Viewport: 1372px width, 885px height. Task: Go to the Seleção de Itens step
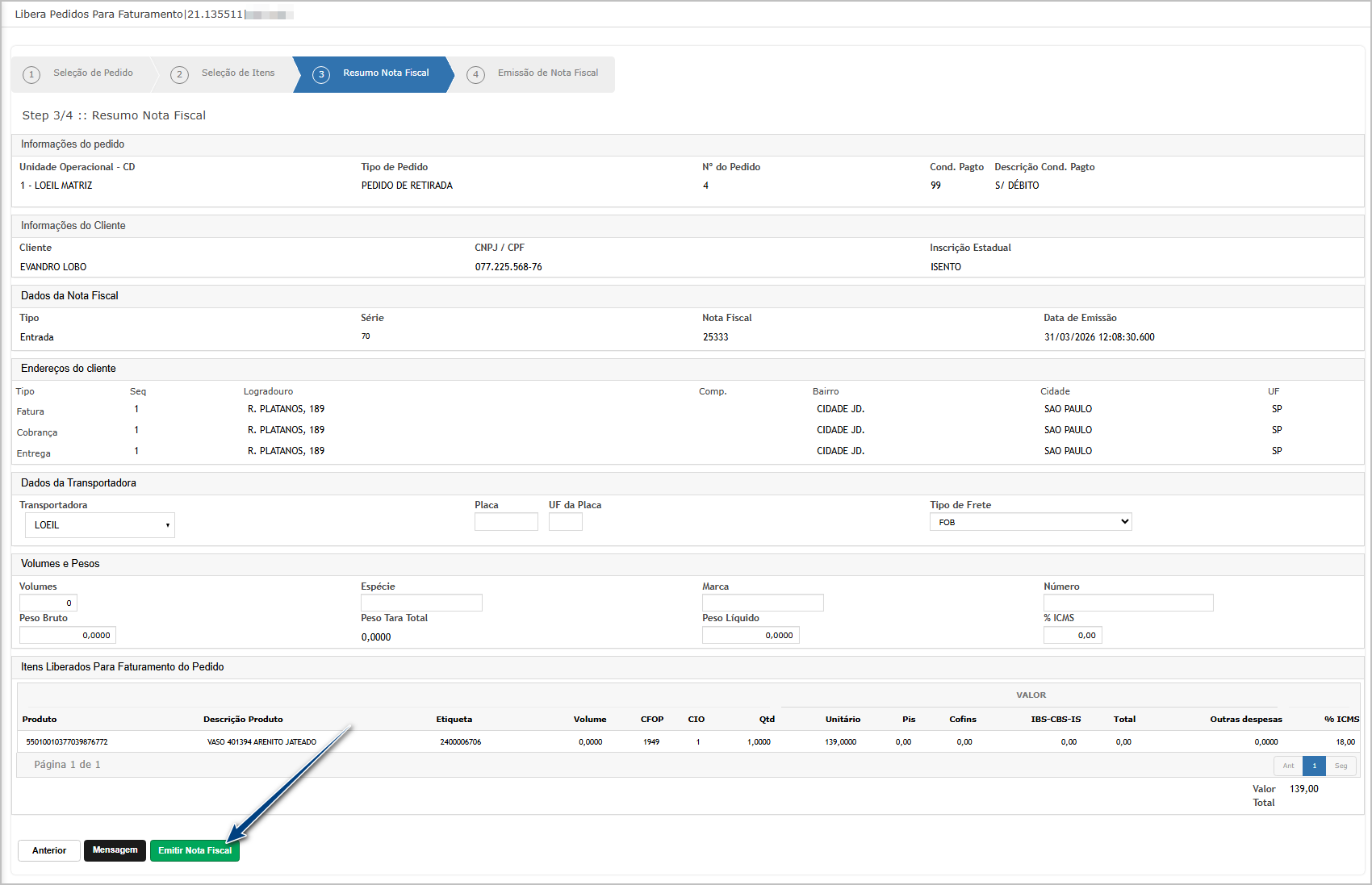pyautogui.click(x=238, y=73)
